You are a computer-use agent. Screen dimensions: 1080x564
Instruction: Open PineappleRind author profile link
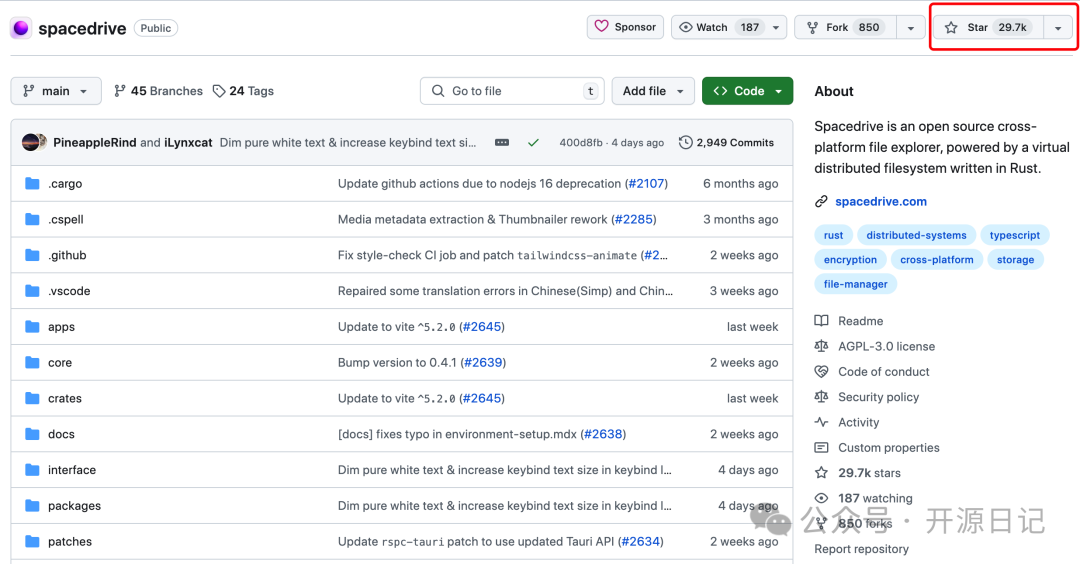point(94,143)
